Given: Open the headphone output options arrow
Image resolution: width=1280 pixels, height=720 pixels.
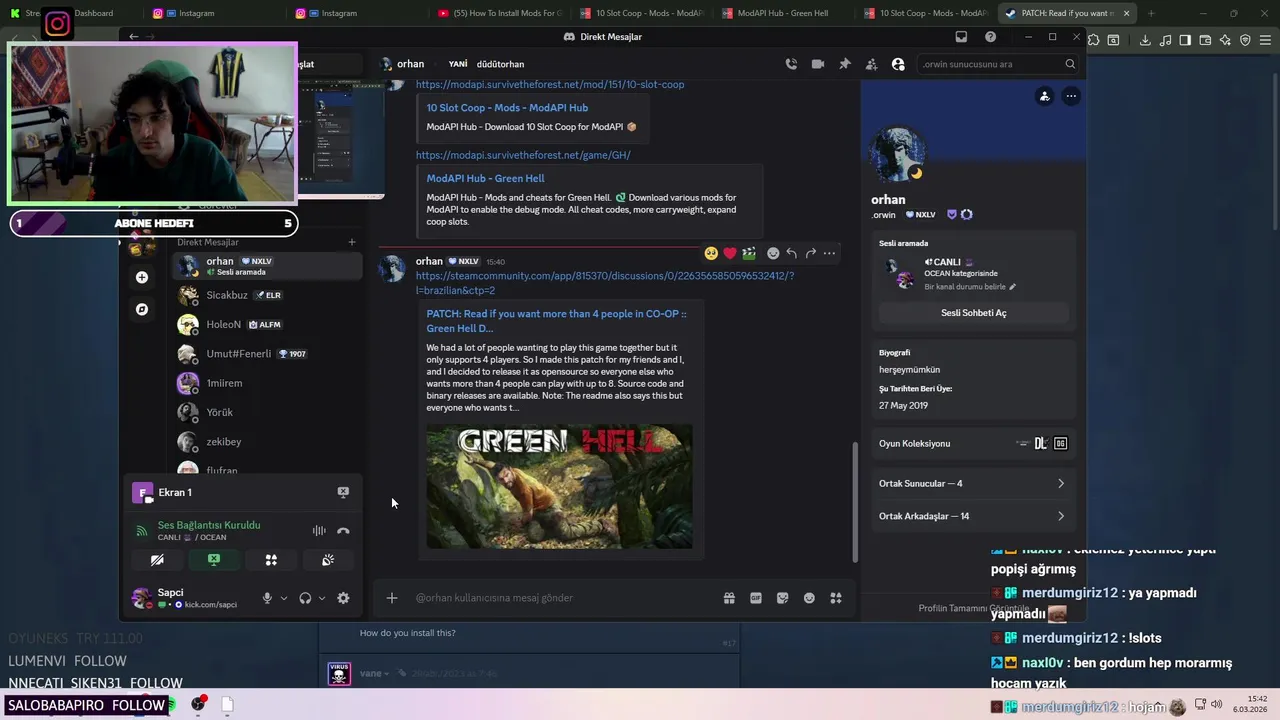Looking at the screenshot, I should coord(321,598).
